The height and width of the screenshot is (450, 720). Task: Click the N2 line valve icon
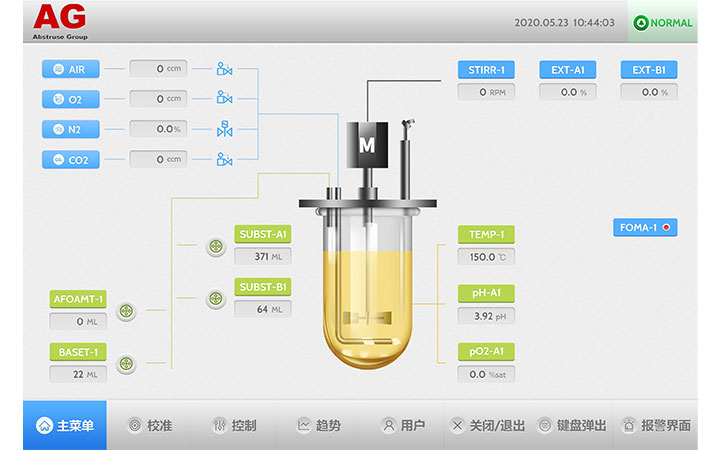click(225, 129)
